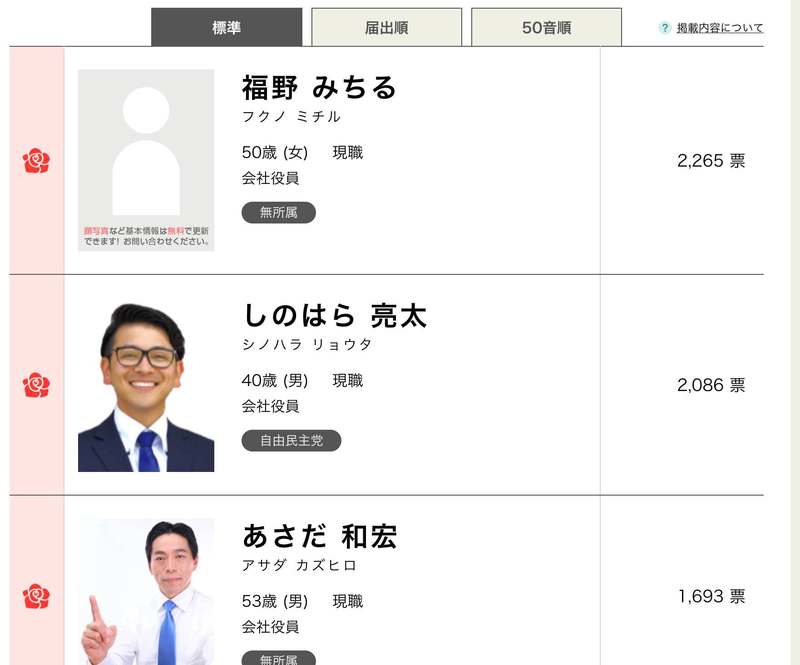The width and height of the screenshot is (800, 665).
Task: Click the 2,265 票 vote count
Action: pos(711,161)
